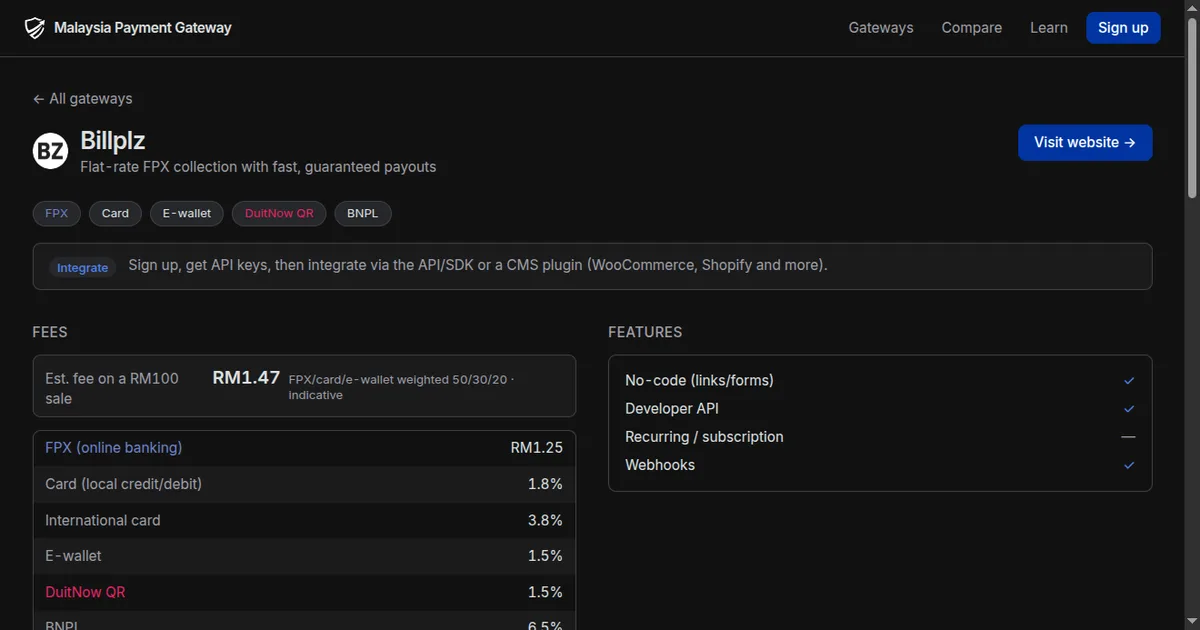Select the BNPL tag chip

click(x=363, y=213)
